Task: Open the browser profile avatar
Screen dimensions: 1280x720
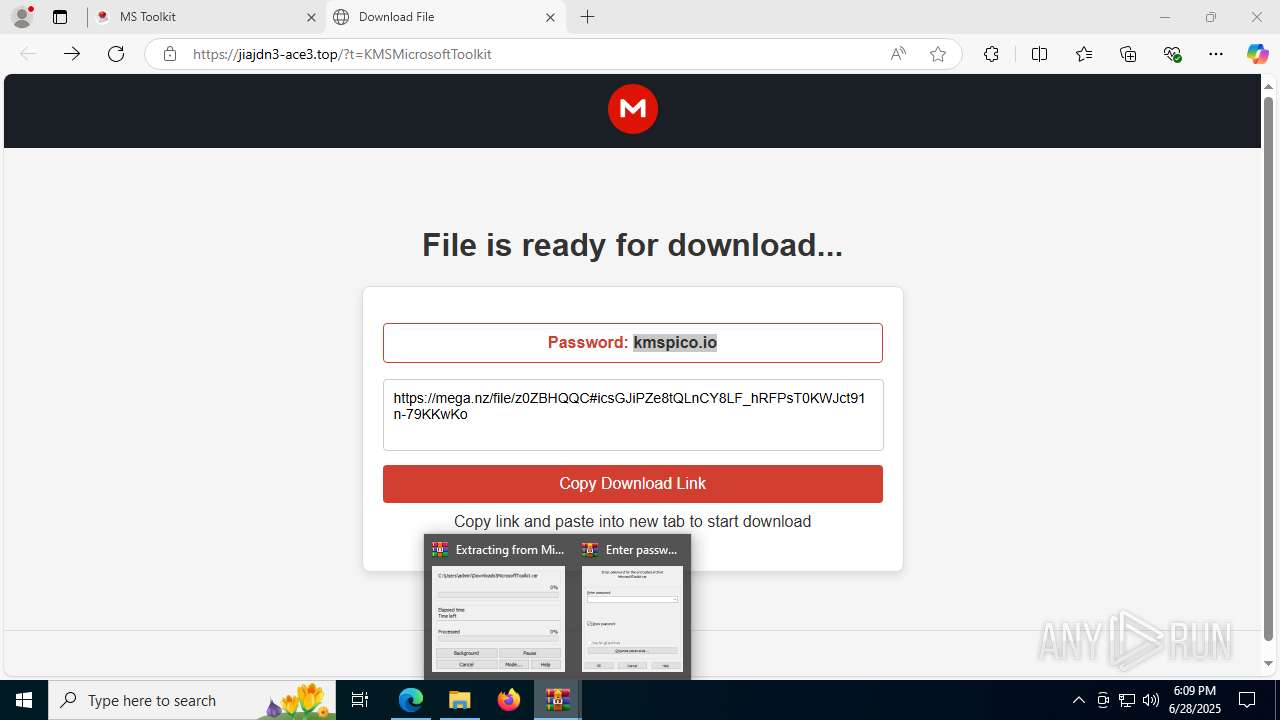Action: tap(22, 17)
